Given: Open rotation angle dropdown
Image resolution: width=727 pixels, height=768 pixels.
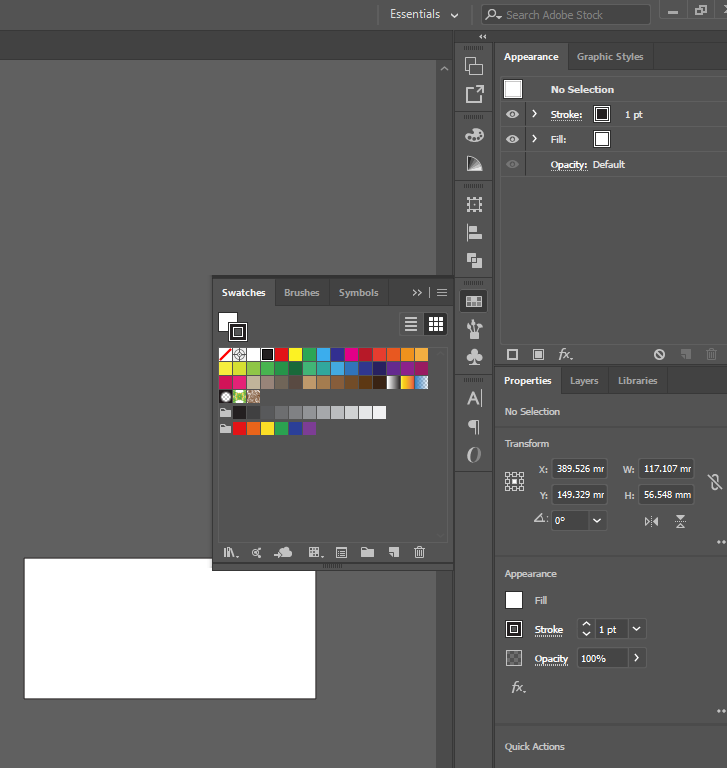Looking at the screenshot, I should coord(597,521).
